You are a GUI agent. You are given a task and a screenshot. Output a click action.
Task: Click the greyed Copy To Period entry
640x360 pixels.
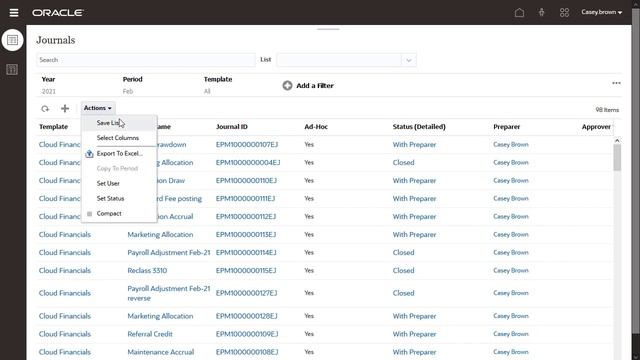pos(117,169)
